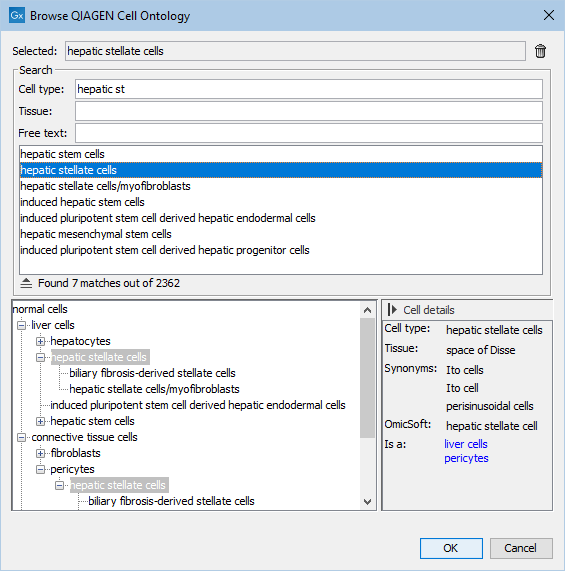Collapse search results with the eject-style icon
Viewport: 565px width, 571px height.
(x=26, y=283)
